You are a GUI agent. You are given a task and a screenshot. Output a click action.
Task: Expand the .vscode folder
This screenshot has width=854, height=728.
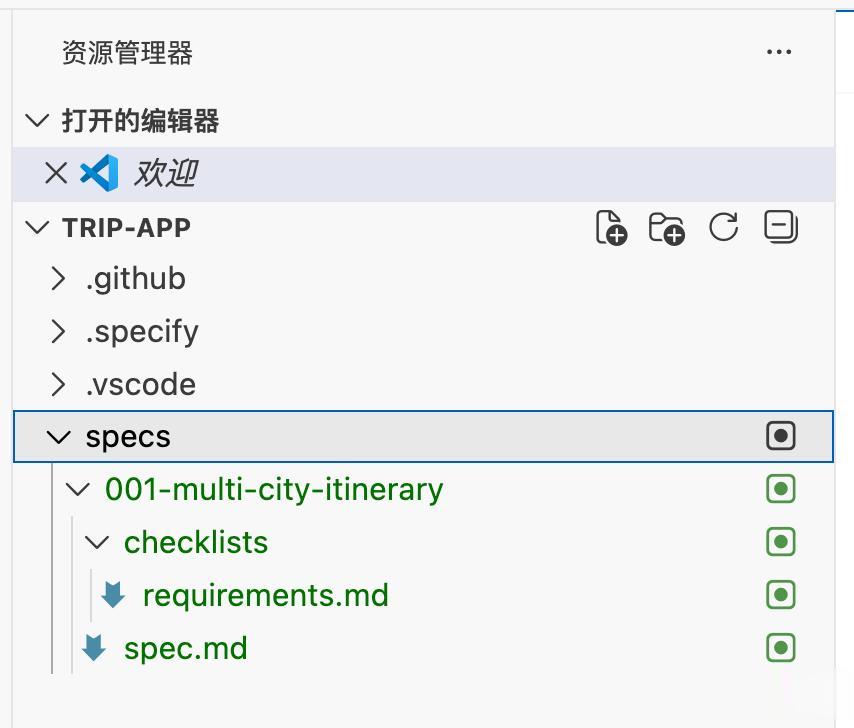(59, 385)
